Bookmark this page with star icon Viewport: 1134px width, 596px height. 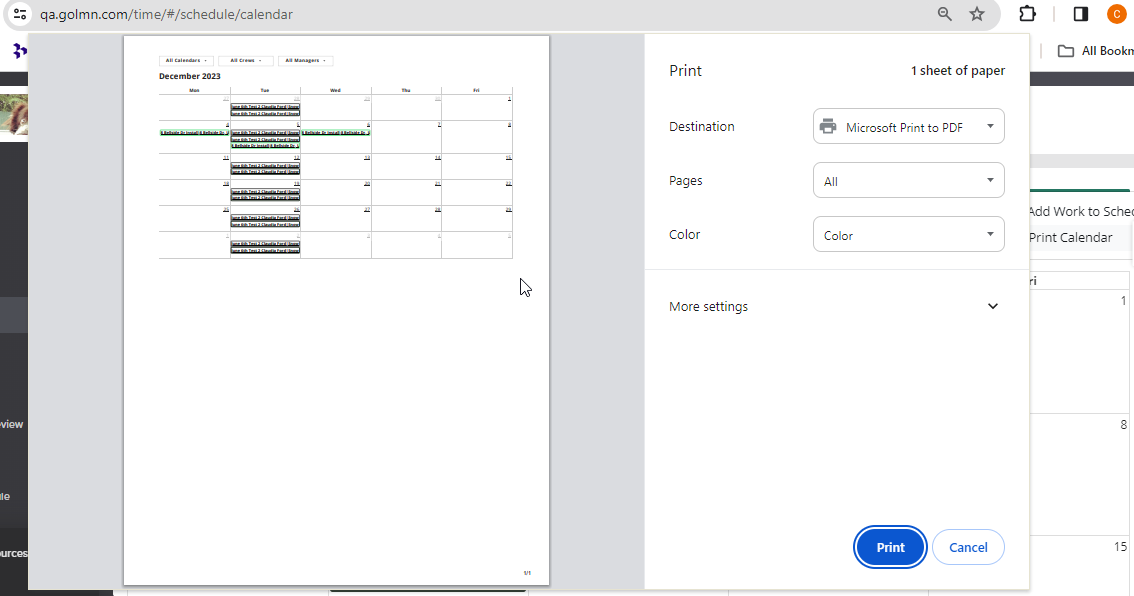click(x=977, y=14)
